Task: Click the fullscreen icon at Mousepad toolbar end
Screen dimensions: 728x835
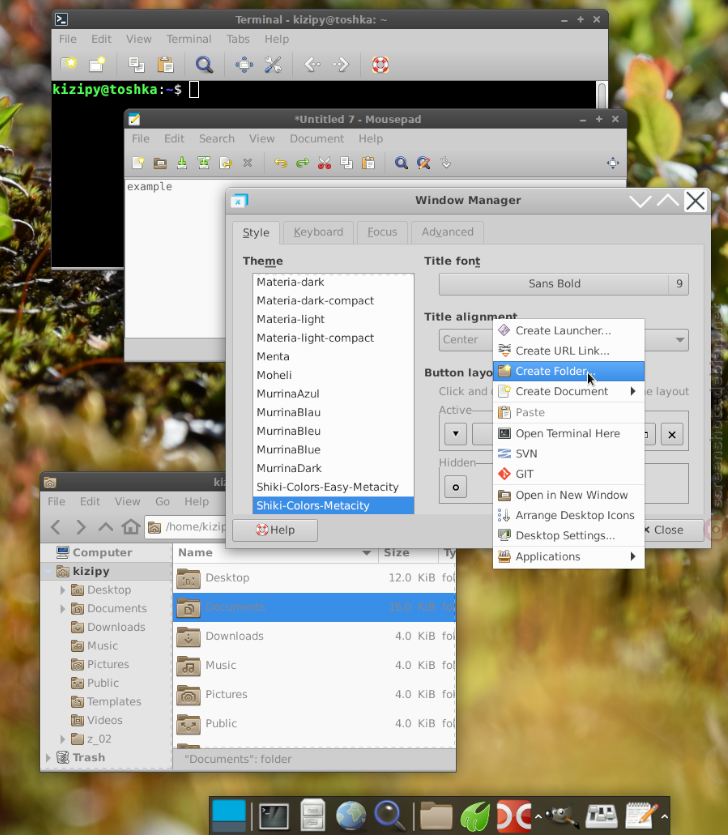Action: pyautogui.click(x=613, y=162)
